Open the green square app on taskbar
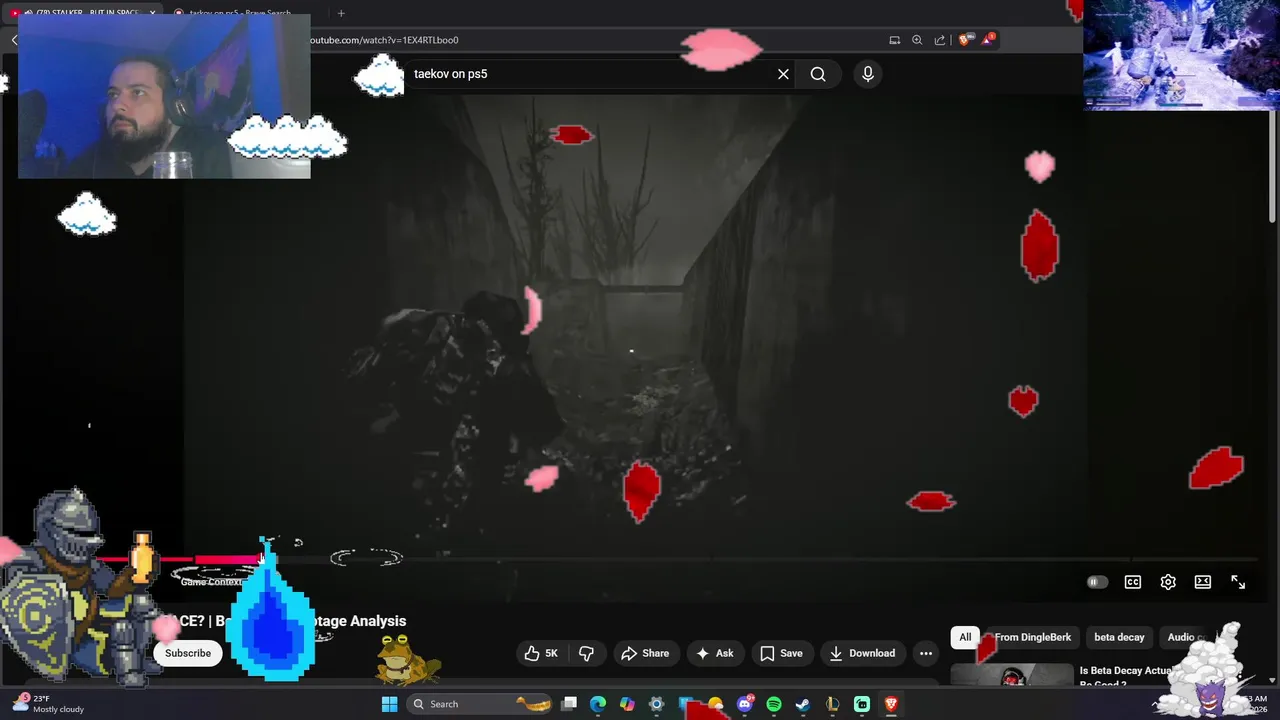The image size is (1280, 720). pyautogui.click(x=862, y=704)
